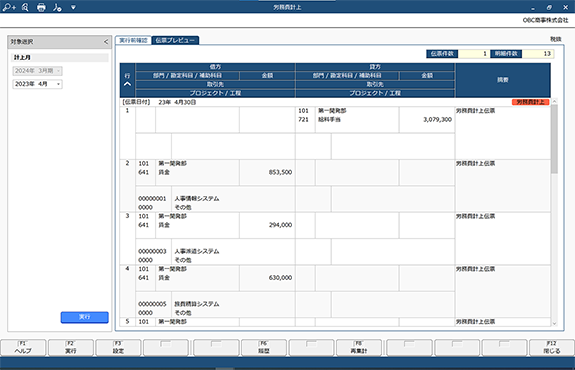
Task: Click the printer icon
Action: (x=41, y=7)
